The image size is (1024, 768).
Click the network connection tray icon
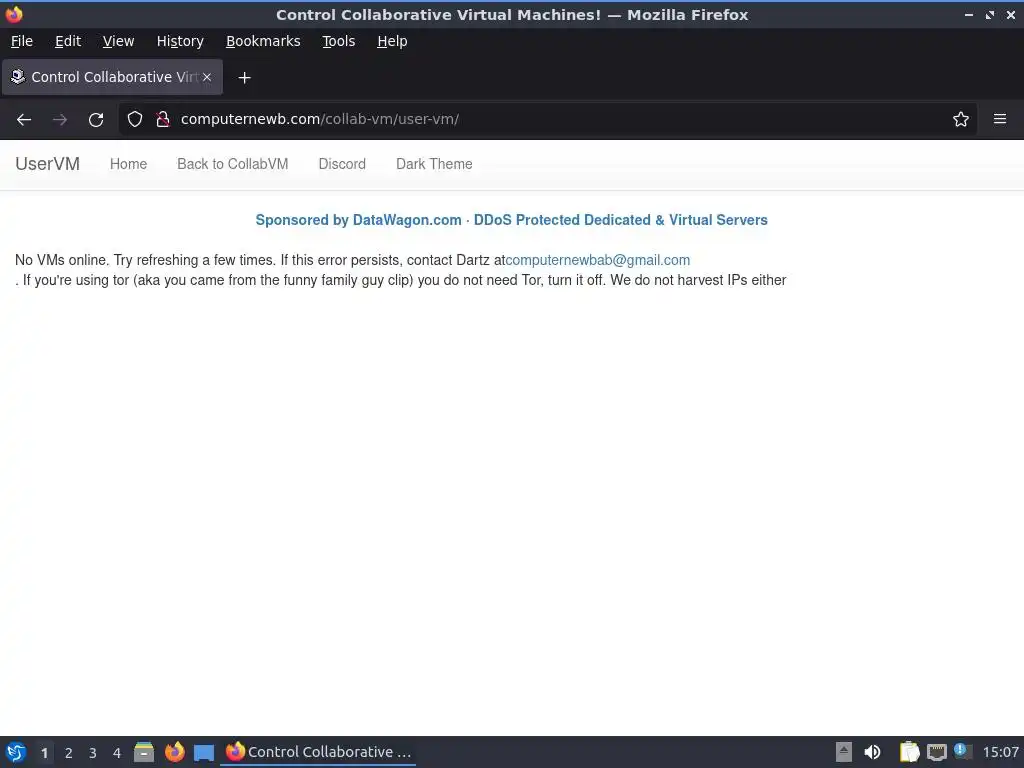(x=936, y=752)
